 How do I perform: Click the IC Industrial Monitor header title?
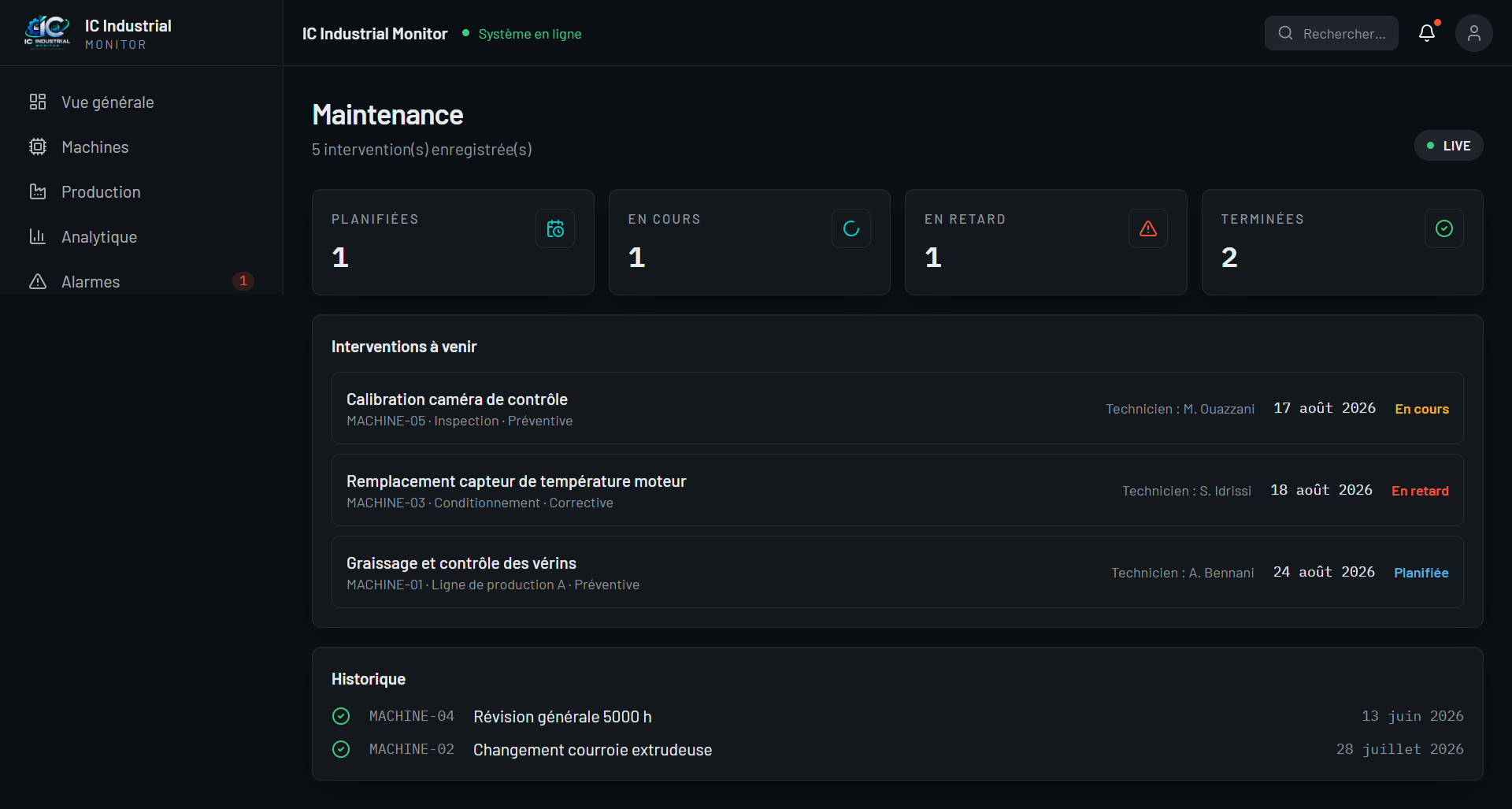375,34
